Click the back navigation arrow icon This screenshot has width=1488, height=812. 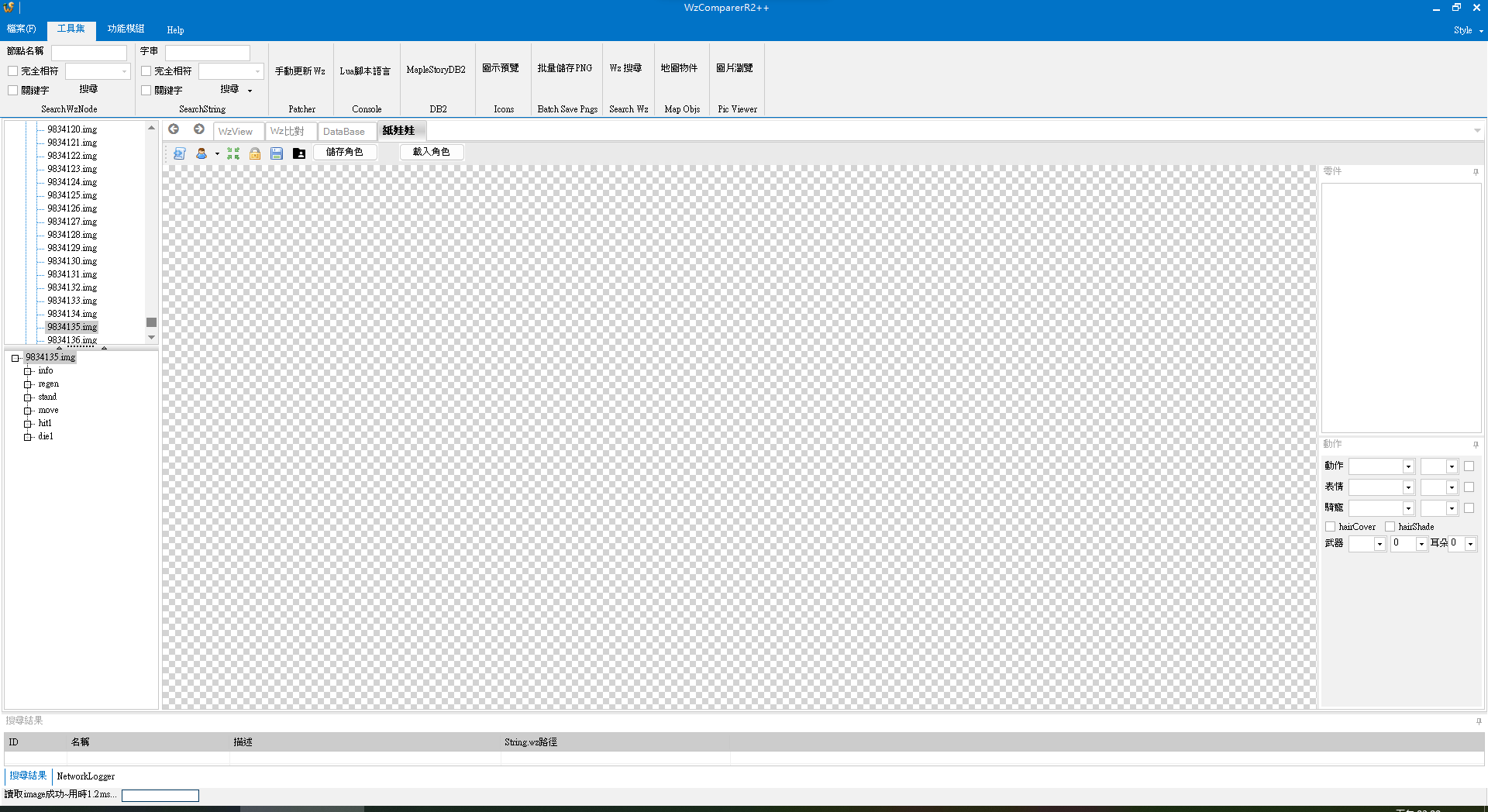(174, 129)
